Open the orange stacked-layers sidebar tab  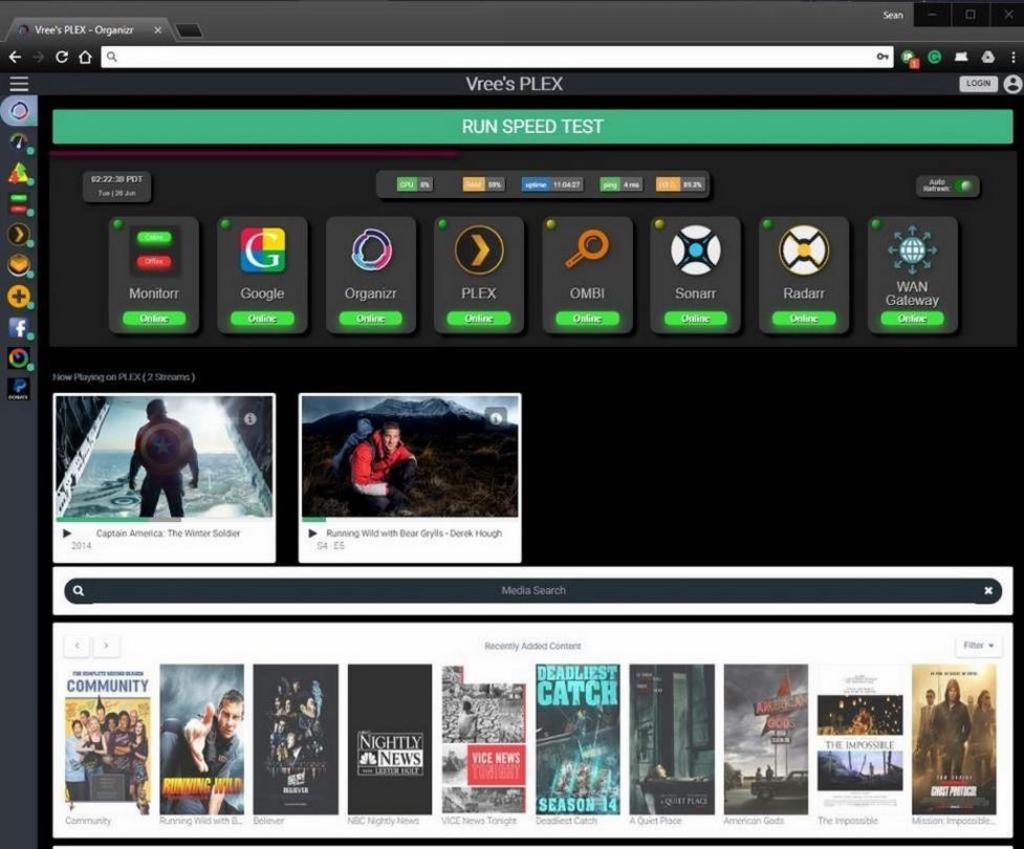(x=19, y=265)
